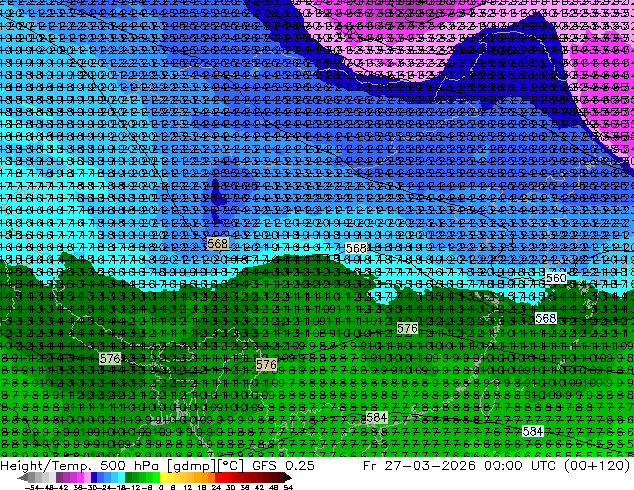Click the '24' legend scale value
This screenshot has width=634, height=490.
[216, 487]
